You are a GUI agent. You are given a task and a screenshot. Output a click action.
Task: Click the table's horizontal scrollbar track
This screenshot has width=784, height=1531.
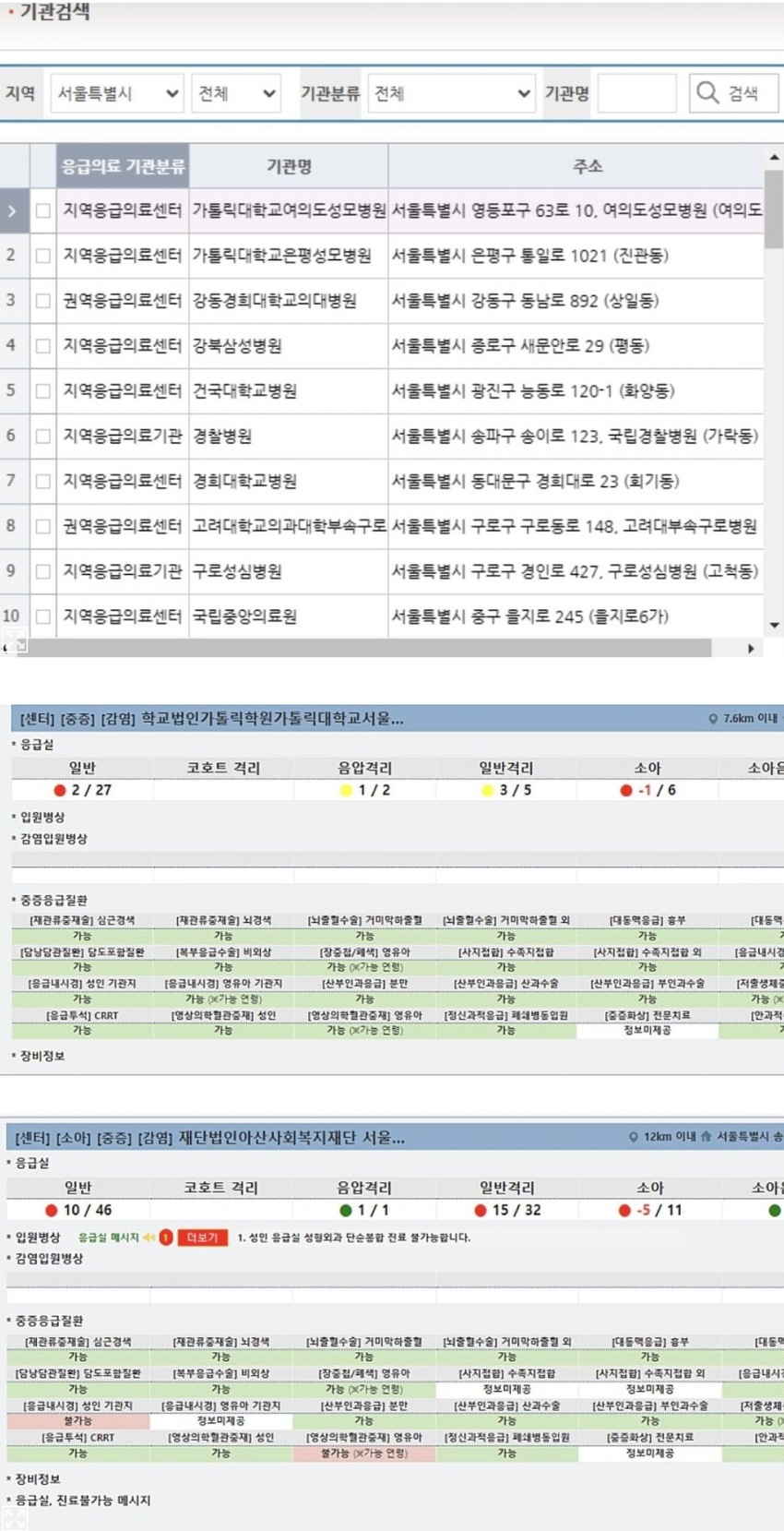369,649
